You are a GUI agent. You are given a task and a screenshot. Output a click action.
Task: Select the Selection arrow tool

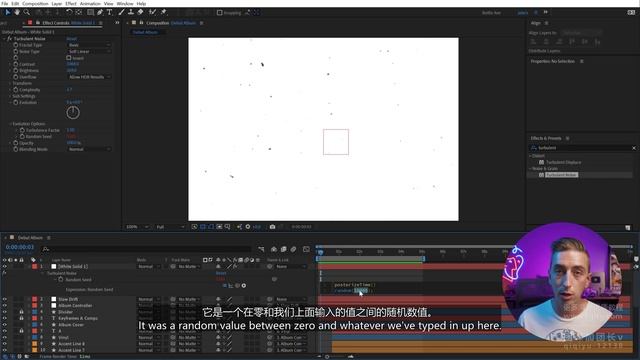tap(7, 13)
